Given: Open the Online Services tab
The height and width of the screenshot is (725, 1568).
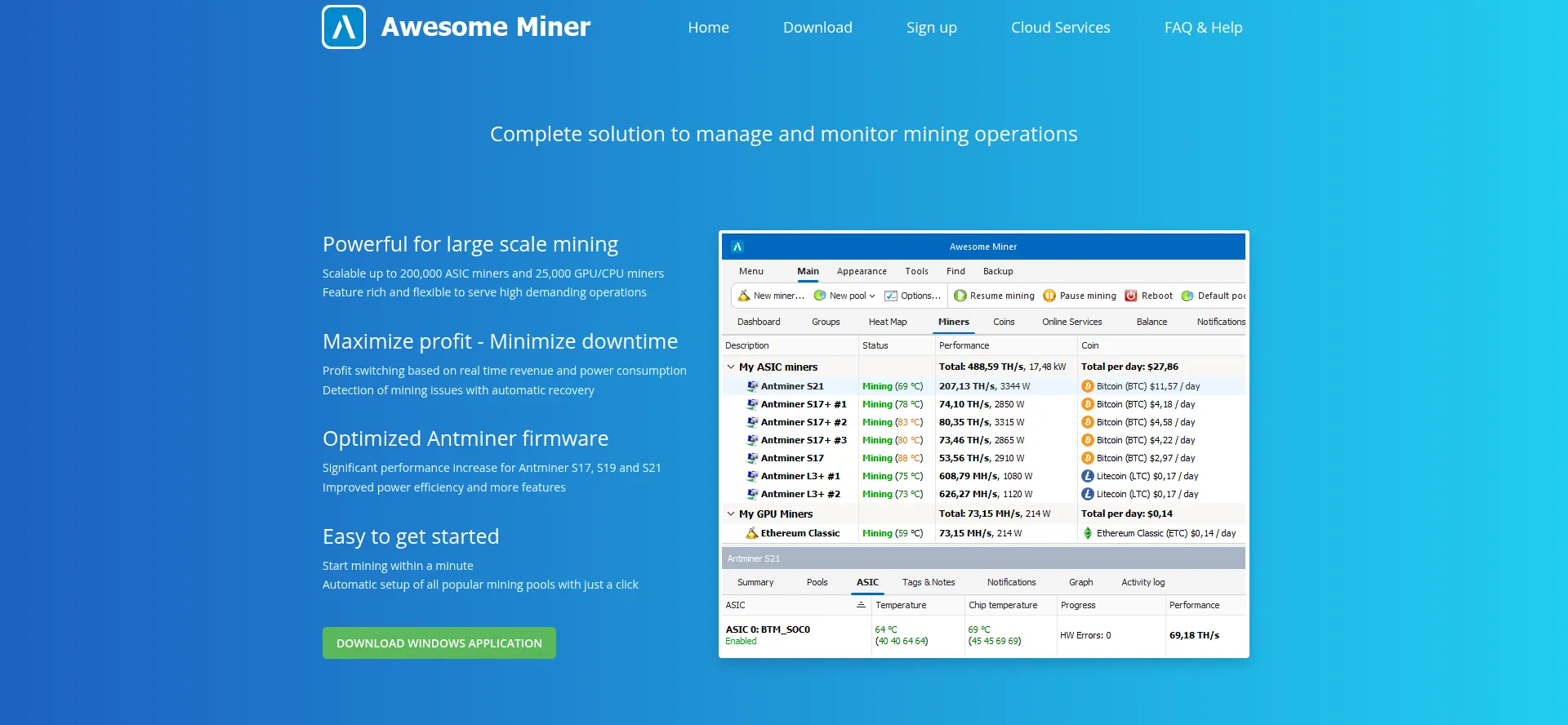Looking at the screenshot, I should [1071, 322].
